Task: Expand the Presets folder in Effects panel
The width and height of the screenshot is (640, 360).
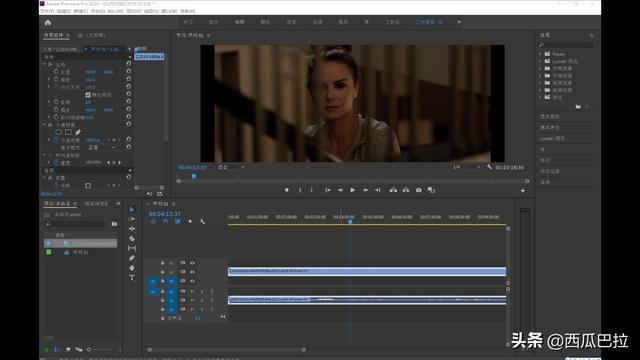Action: click(x=540, y=54)
